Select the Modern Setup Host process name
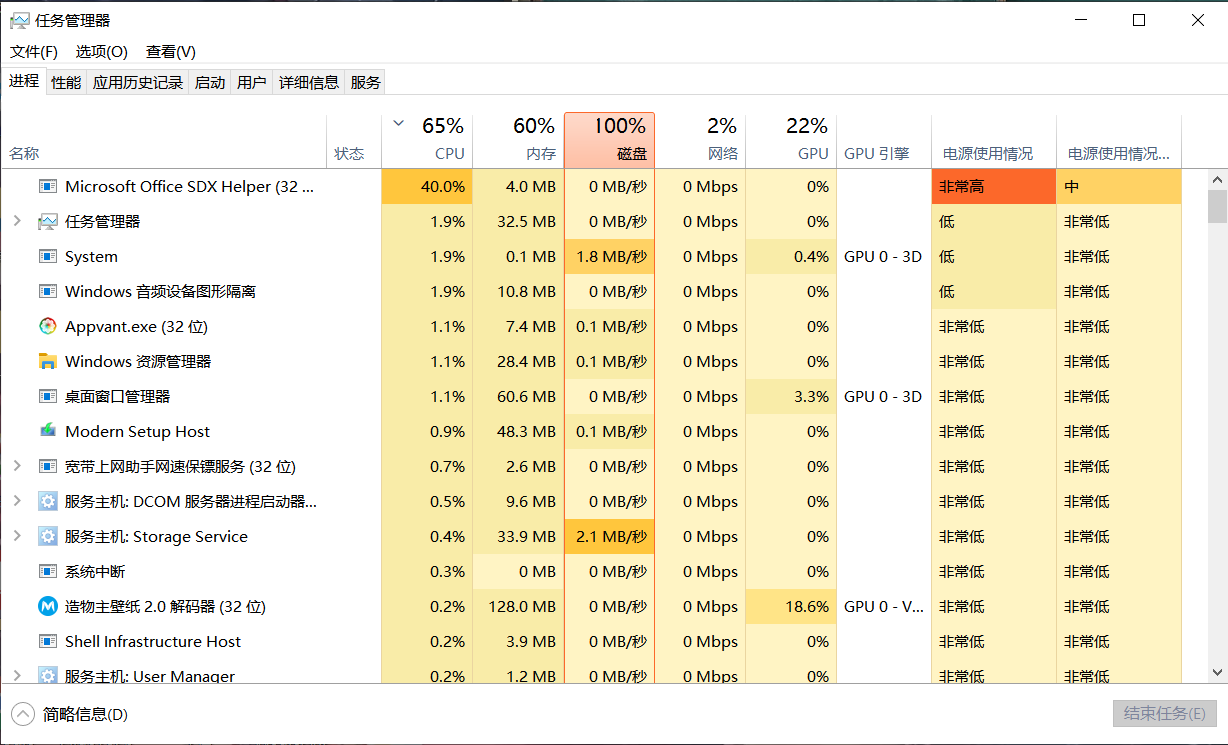 [138, 432]
